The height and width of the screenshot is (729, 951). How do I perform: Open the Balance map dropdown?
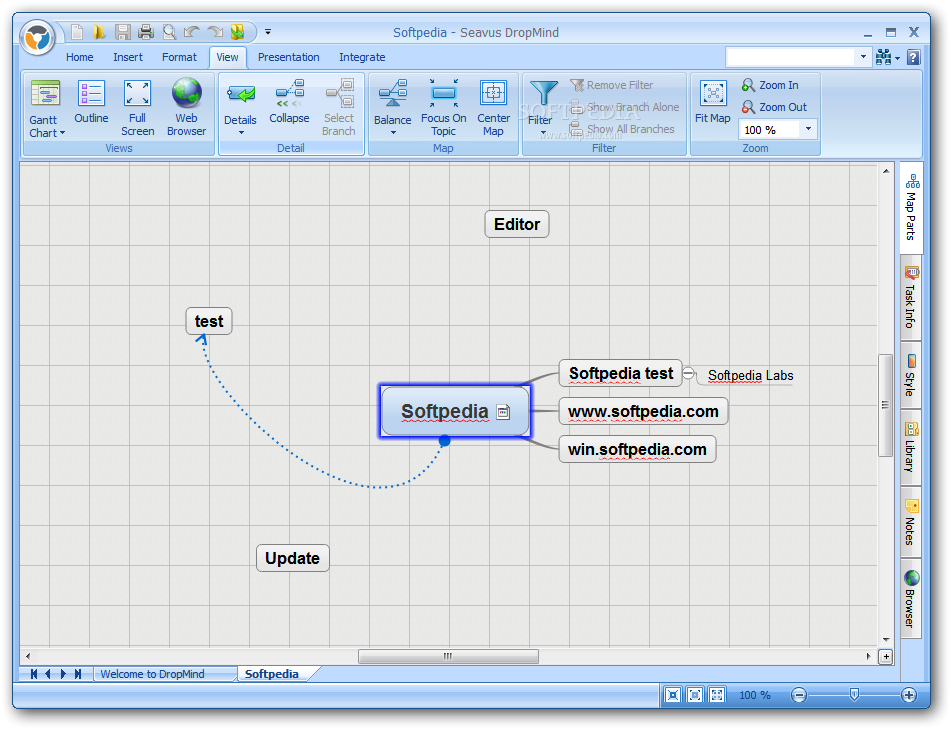pyautogui.click(x=392, y=108)
